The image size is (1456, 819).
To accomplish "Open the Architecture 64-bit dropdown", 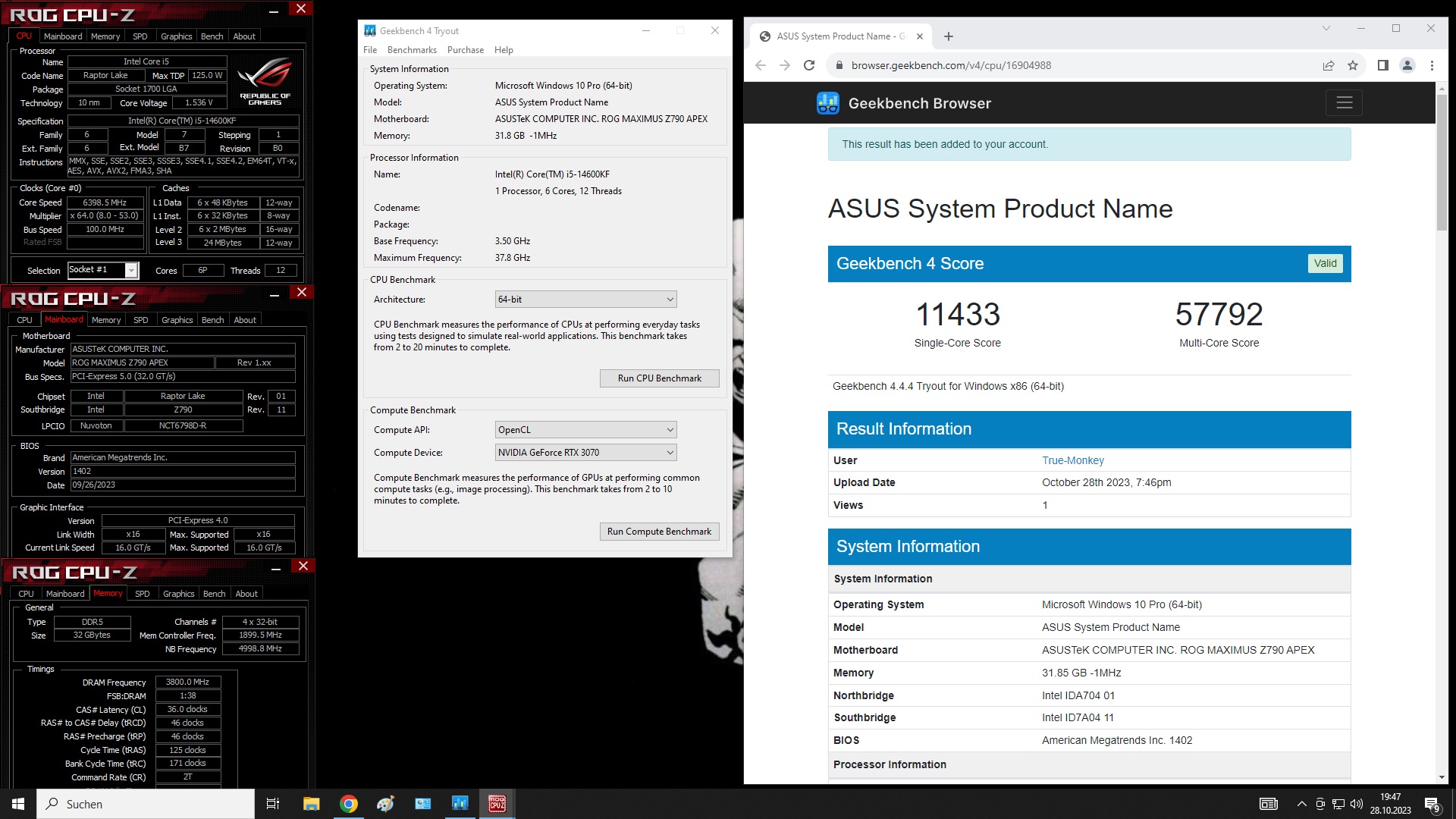I will [x=585, y=300].
